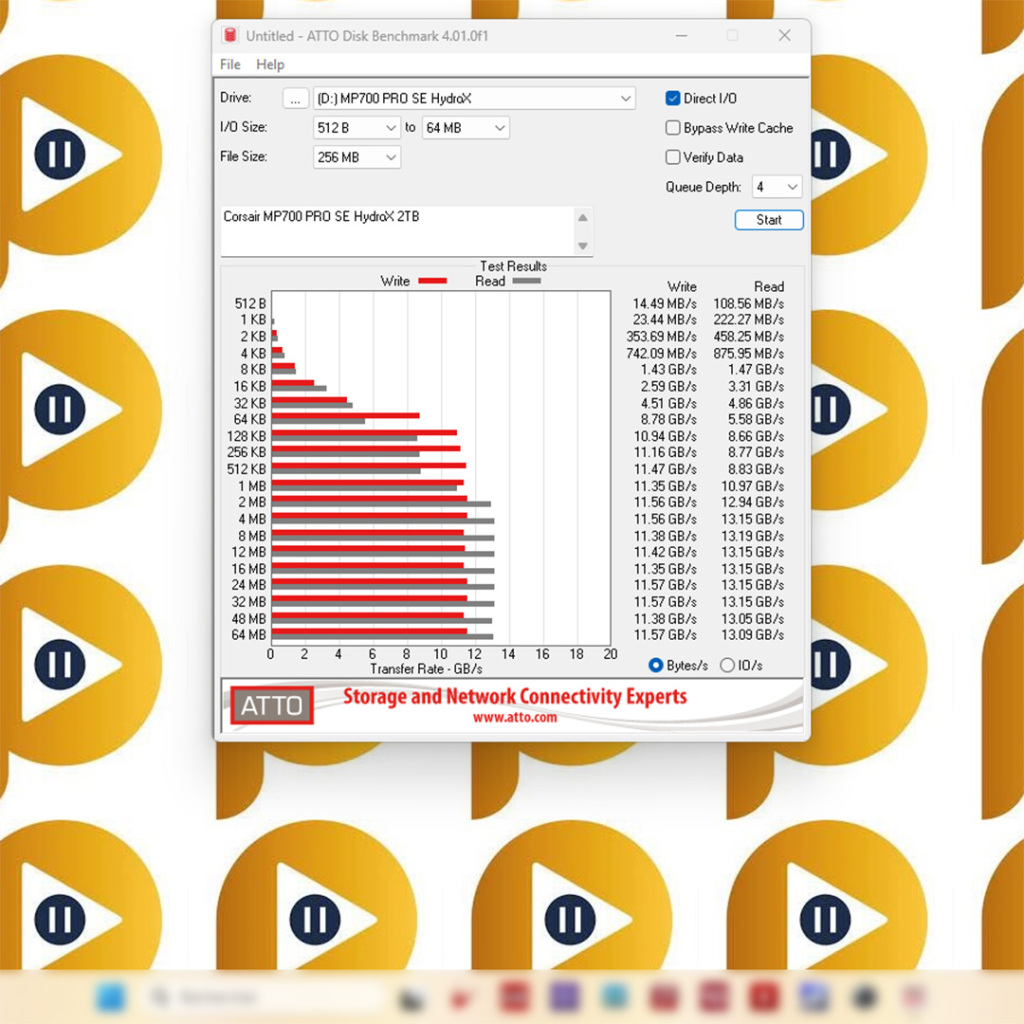
Task: Click the "Queue Depth:" label
Action: point(703,187)
